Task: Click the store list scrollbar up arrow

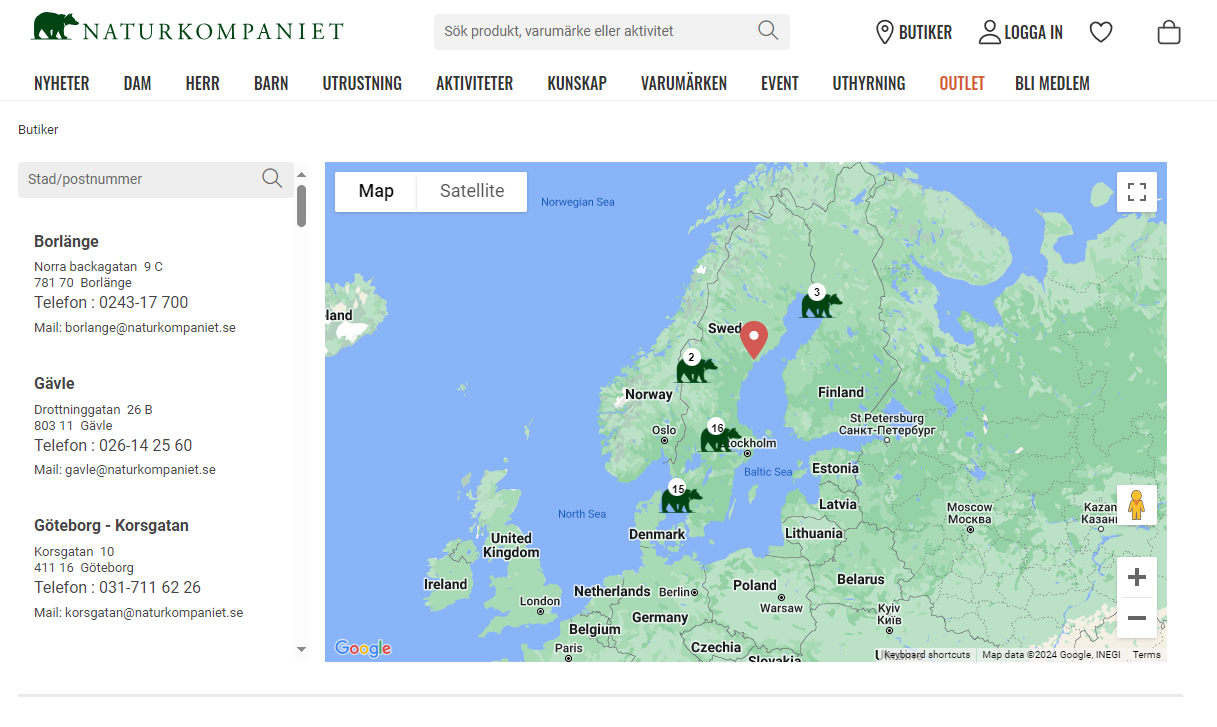Action: pyautogui.click(x=302, y=174)
